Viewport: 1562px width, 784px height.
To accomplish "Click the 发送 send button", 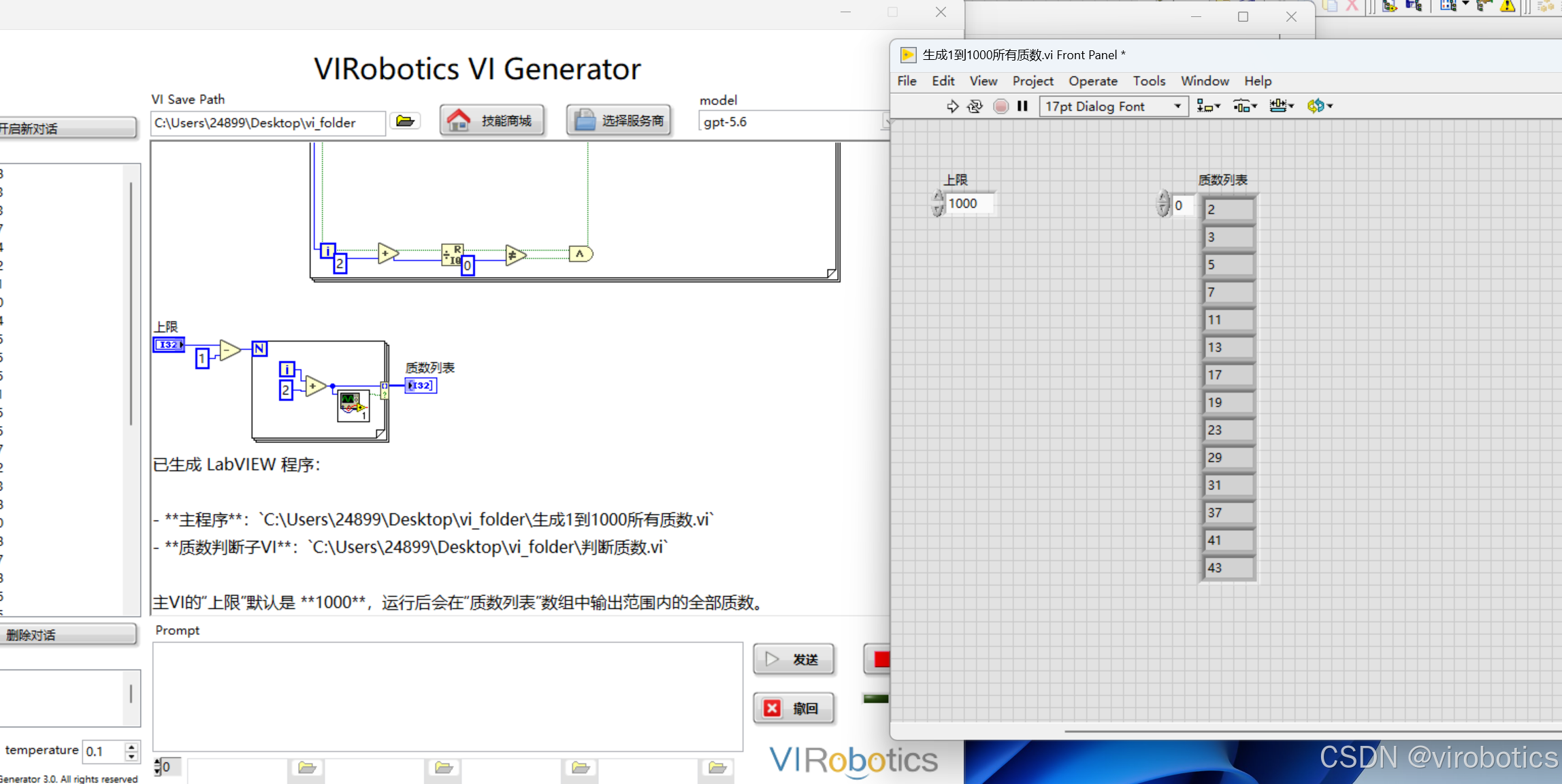I will point(794,659).
